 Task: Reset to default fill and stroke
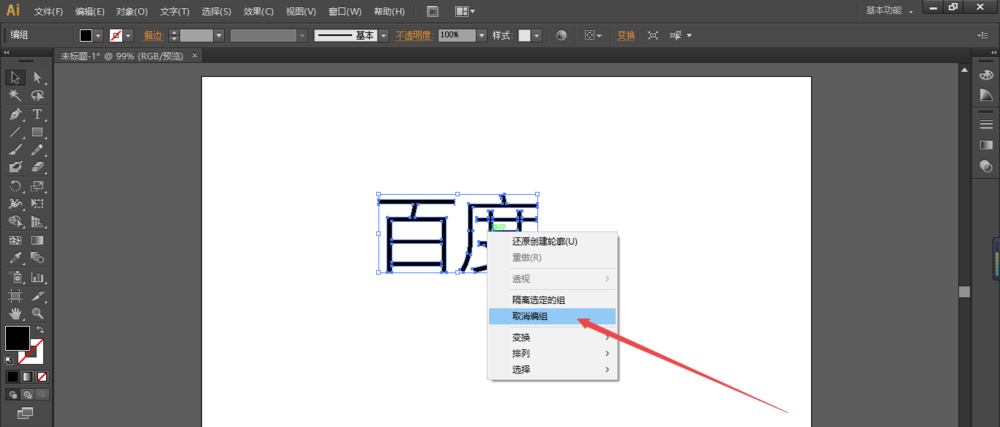pos(9,359)
